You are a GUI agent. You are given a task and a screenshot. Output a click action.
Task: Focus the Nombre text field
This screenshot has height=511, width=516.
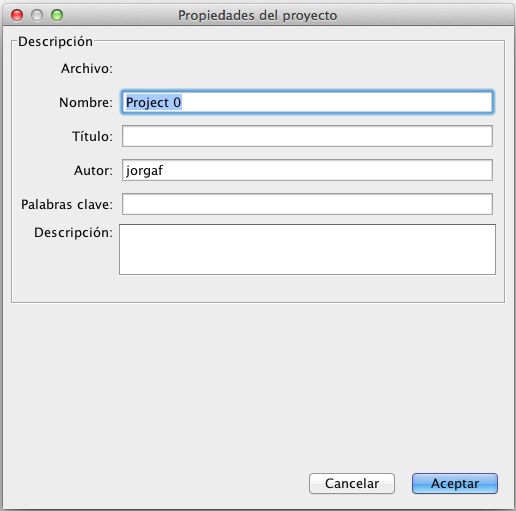[307, 102]
